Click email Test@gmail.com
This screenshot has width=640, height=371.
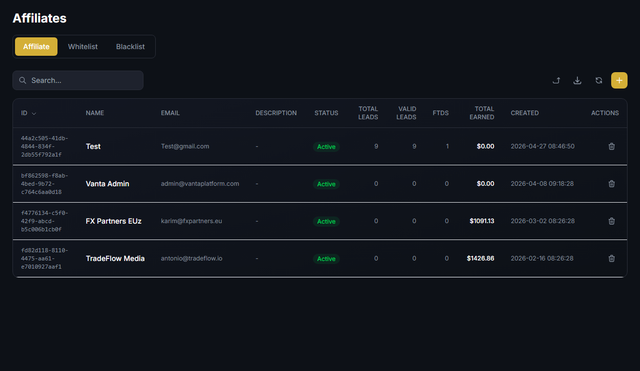coord(185,146)
